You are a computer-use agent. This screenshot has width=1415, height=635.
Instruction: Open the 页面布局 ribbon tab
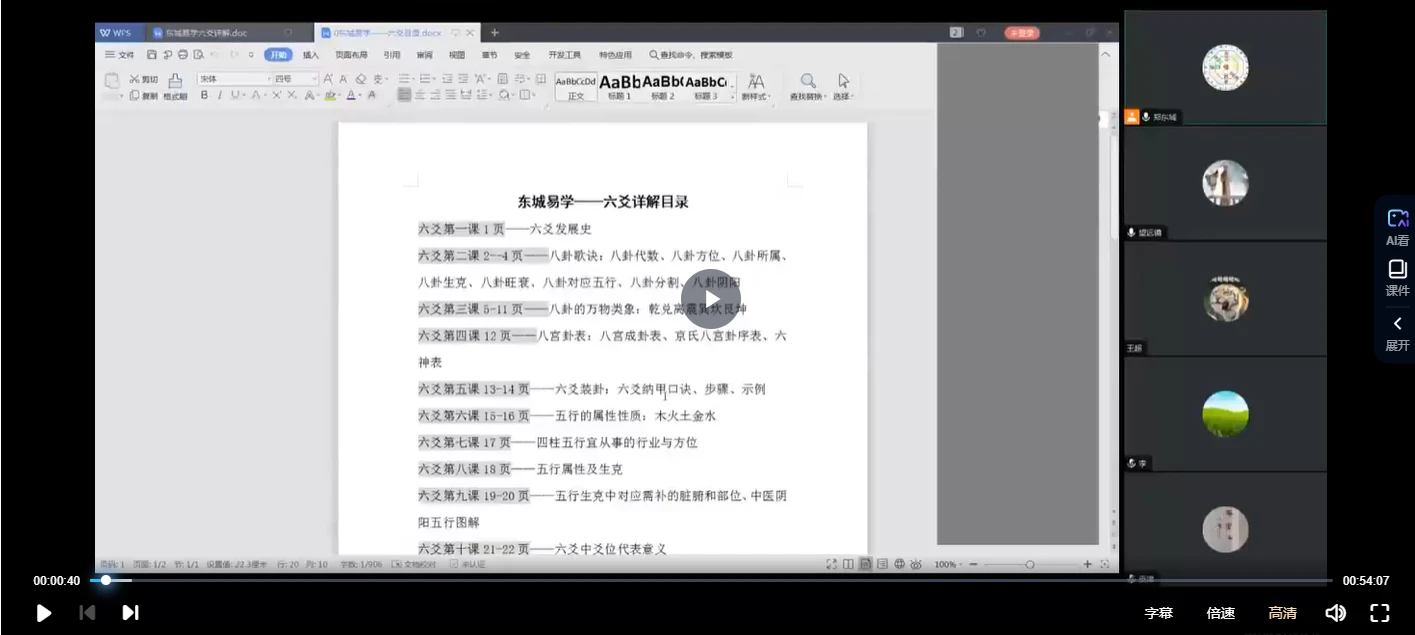tap(351, 55)
